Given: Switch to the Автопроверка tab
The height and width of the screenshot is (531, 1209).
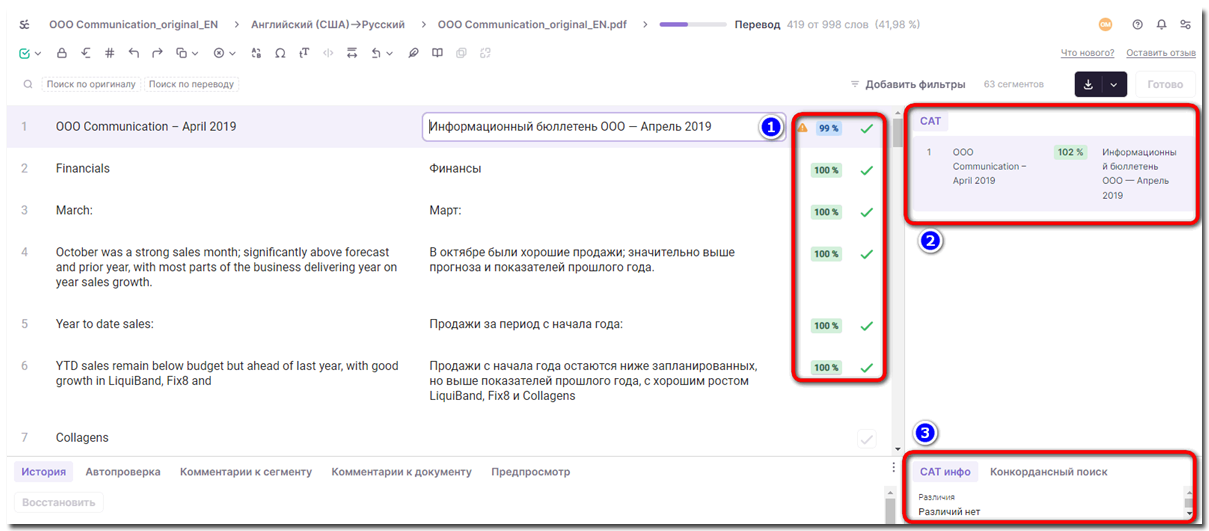Looking at the screenshot, I should pos(123,472).
